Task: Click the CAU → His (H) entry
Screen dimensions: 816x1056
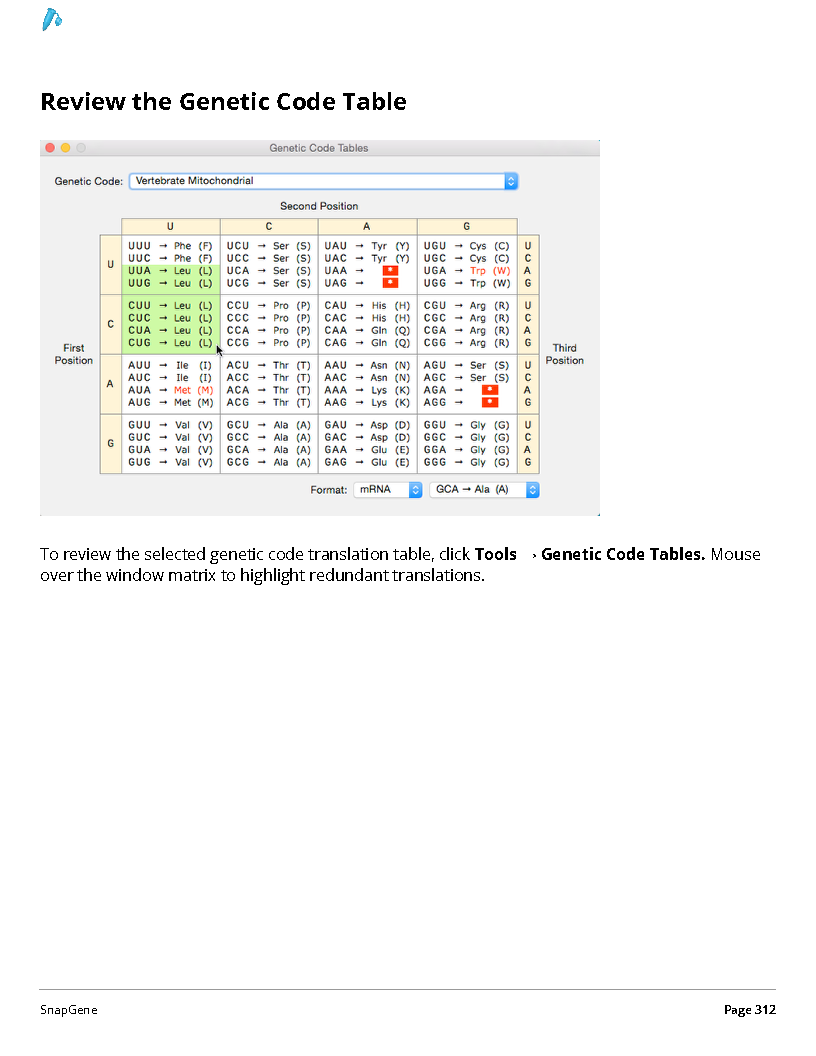Action: coord(367,306)
